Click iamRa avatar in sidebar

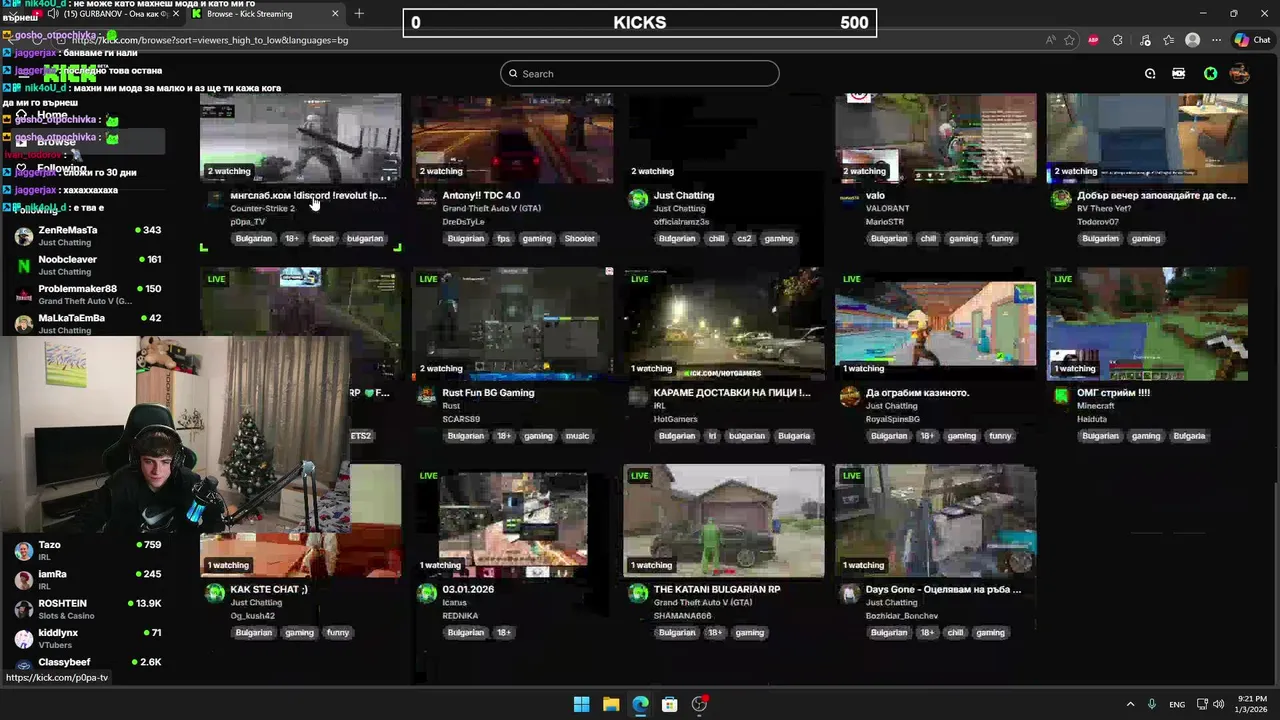(23, 579)
